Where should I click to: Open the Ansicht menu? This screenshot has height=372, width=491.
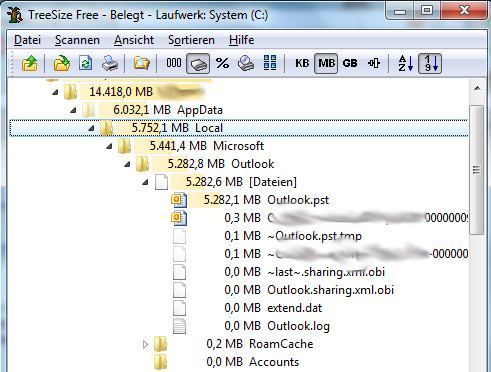coord(134,40)
